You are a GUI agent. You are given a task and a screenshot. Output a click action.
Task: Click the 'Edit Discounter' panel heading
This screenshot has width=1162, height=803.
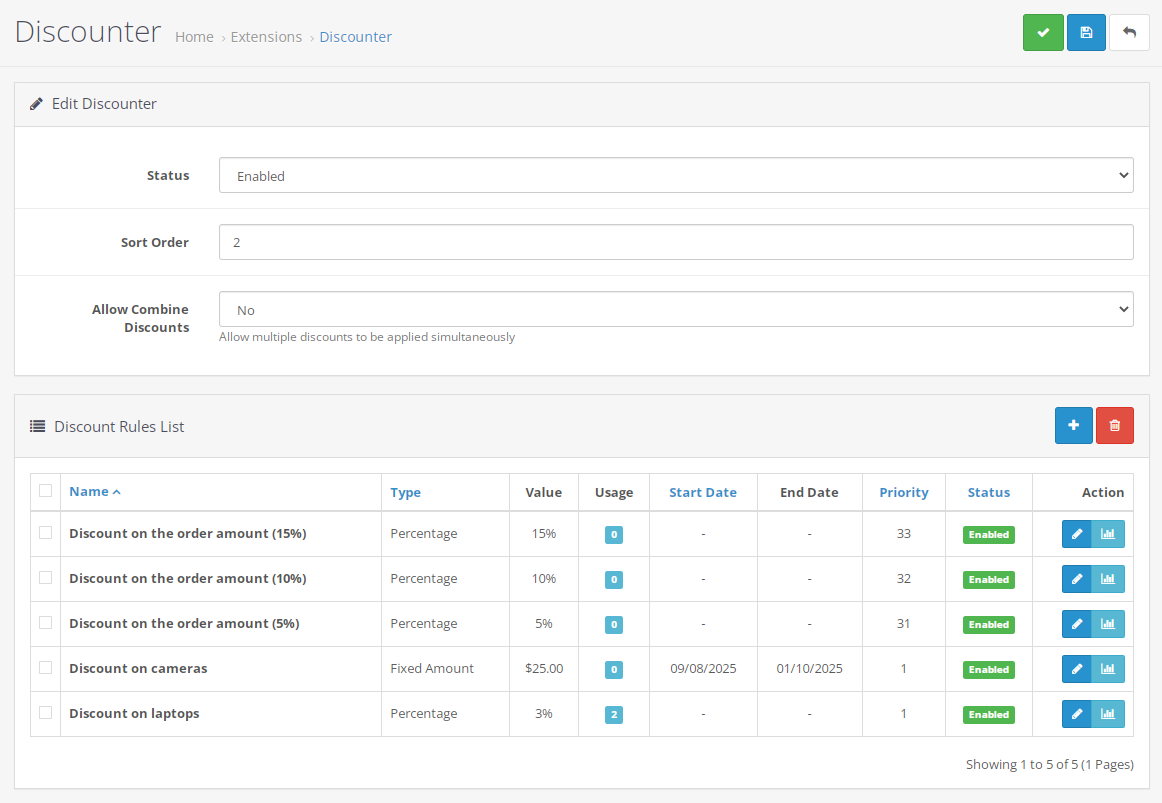(104, 104)
